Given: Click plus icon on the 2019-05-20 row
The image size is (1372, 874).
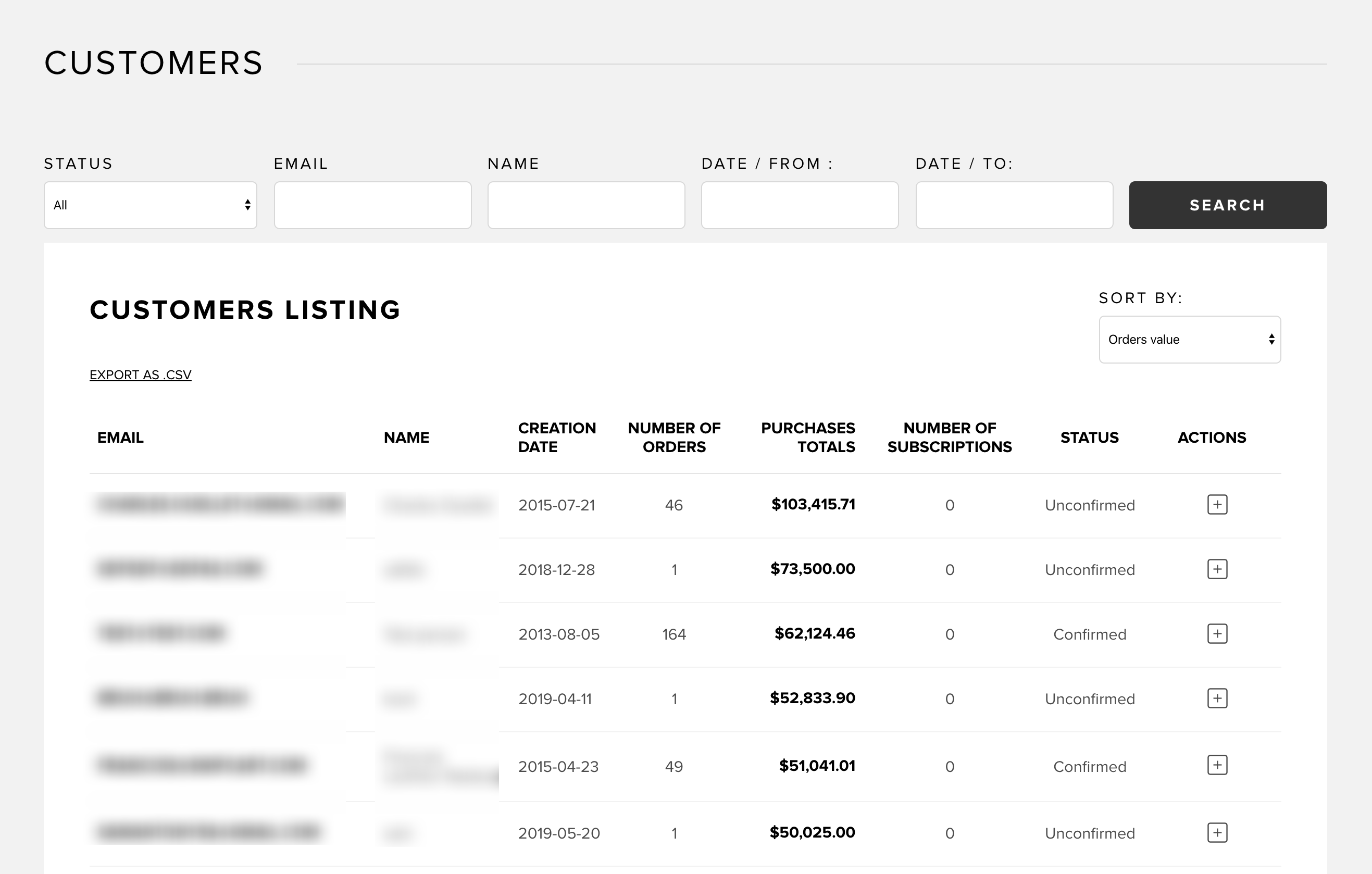Looking at the screenshot, I should [x=1217, y=832].
